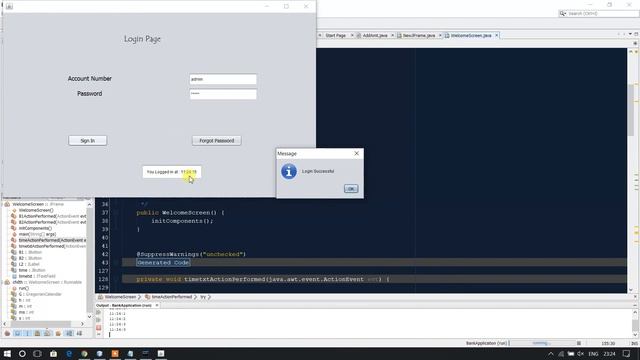Click the Sign In button
Image resolution: width=640 pixels, height=360 pixels.
point(87,140)
